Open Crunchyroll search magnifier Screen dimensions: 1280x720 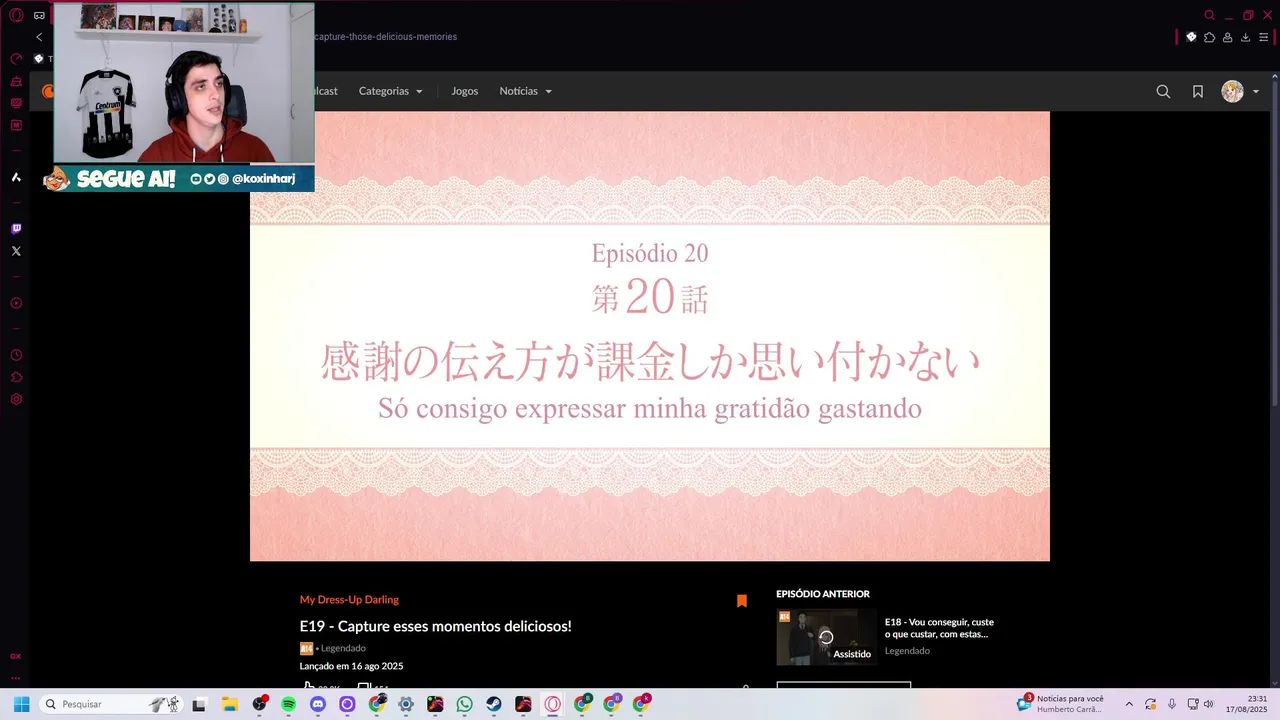[1163, 91]
